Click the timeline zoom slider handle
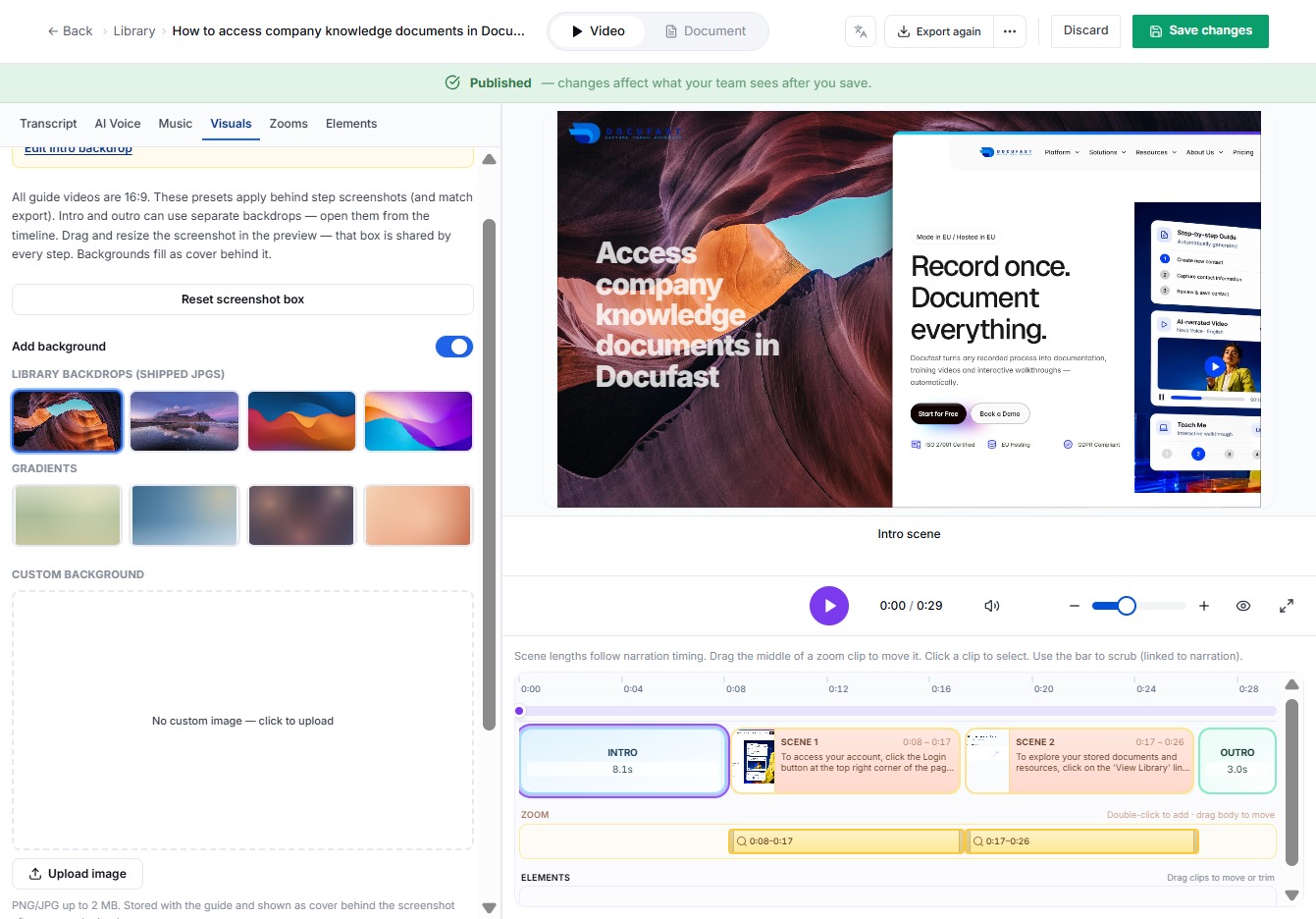1316x919 pixels. 1127,606
